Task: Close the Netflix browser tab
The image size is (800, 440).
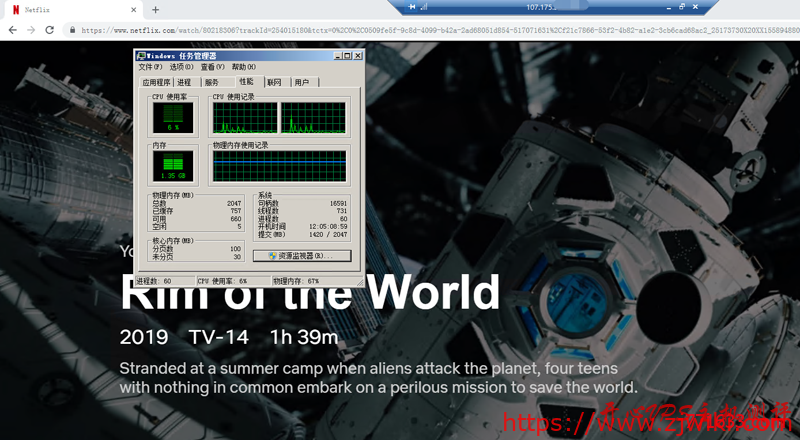Action: [125, 9]
